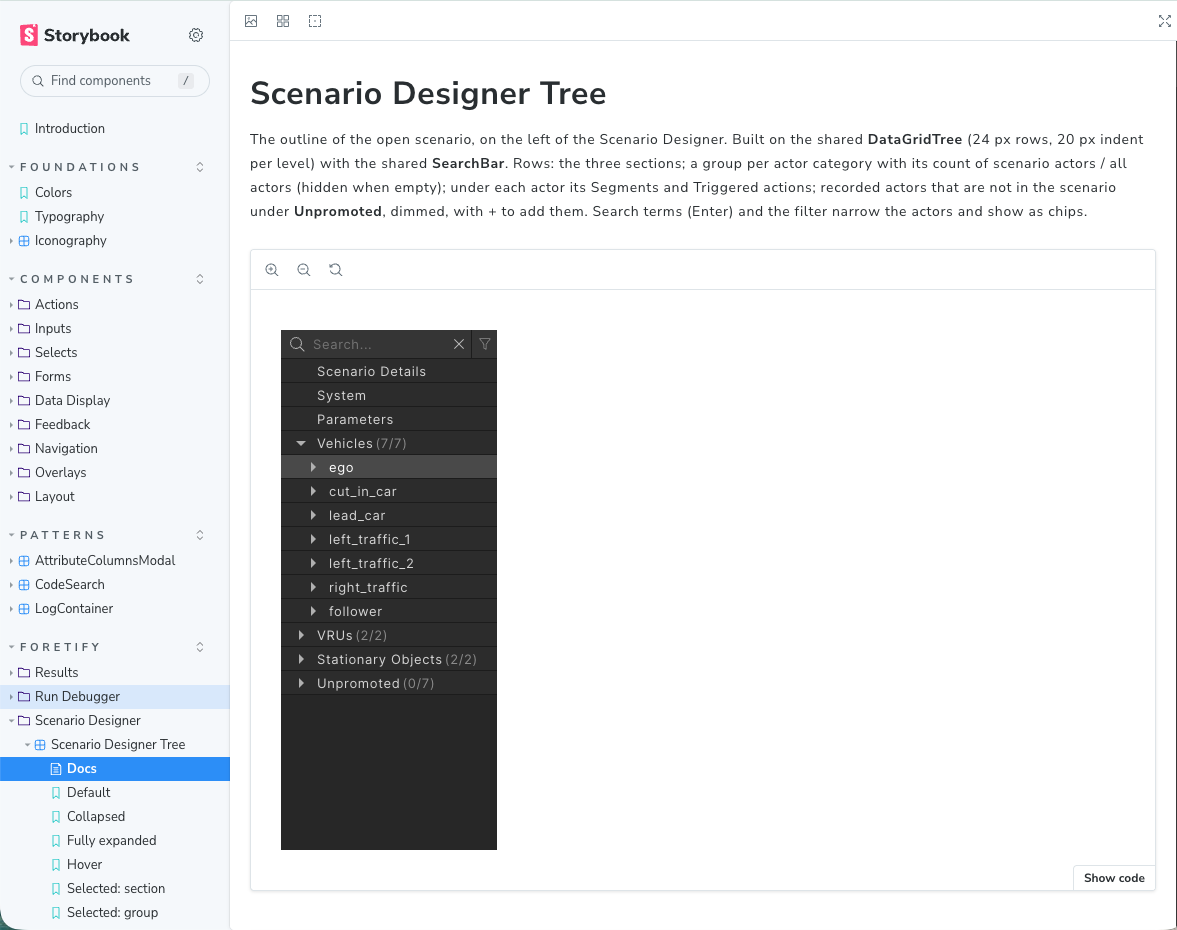The height and width of the screenshot is (930, 1177).
Task: Enter fullscreen using the expand icon
Action: (1164, 21)
